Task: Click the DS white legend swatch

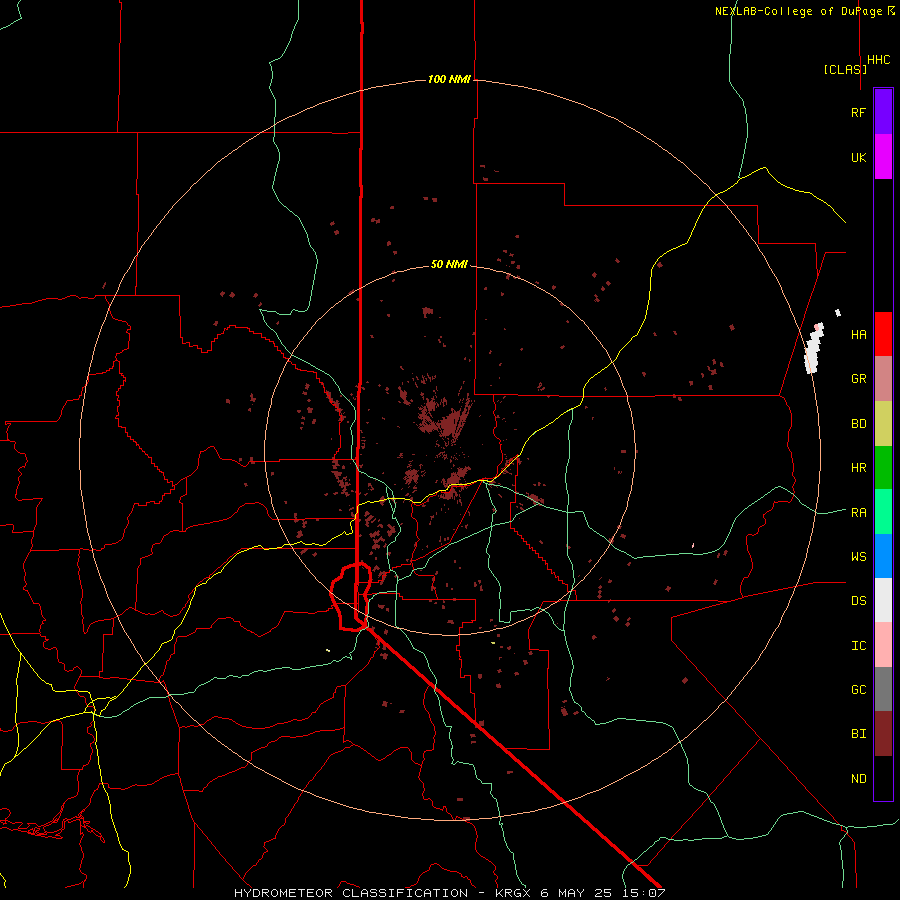Action: pos(883,600)
